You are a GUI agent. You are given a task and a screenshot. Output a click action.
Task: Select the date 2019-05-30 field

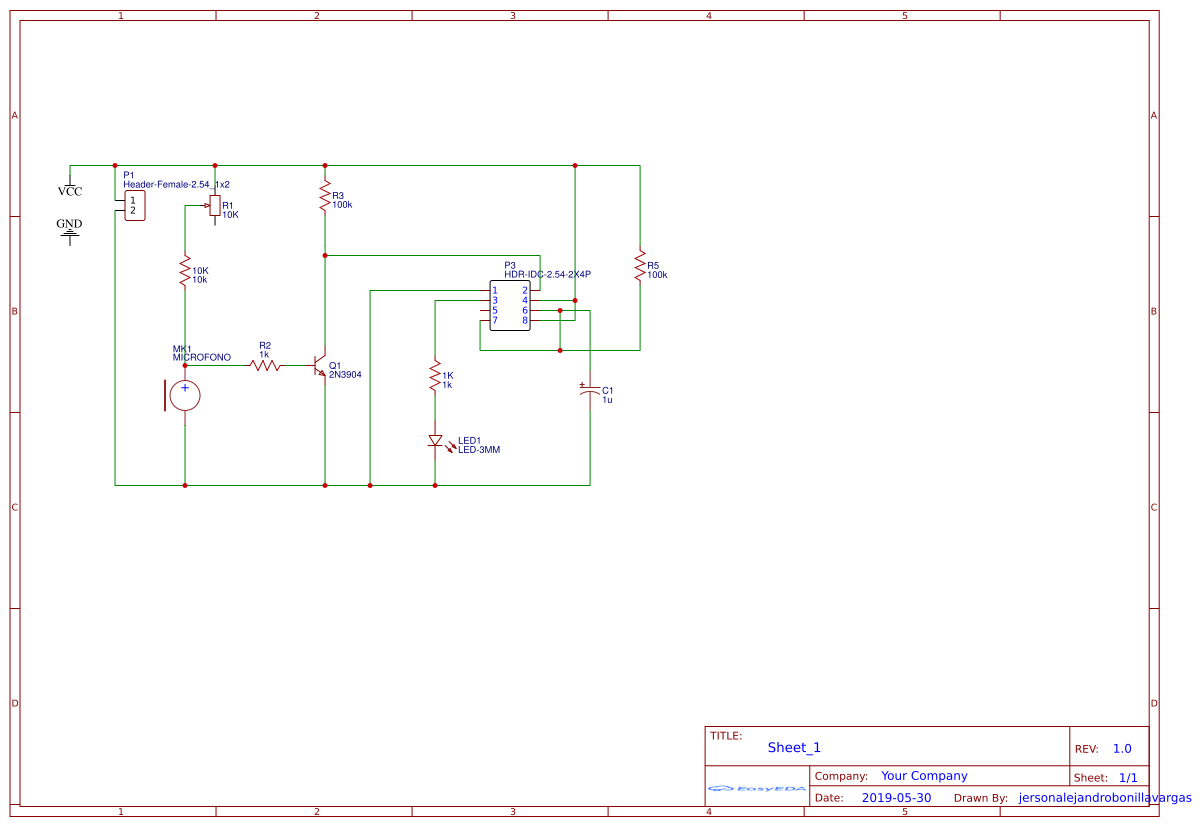click(897, 797)
